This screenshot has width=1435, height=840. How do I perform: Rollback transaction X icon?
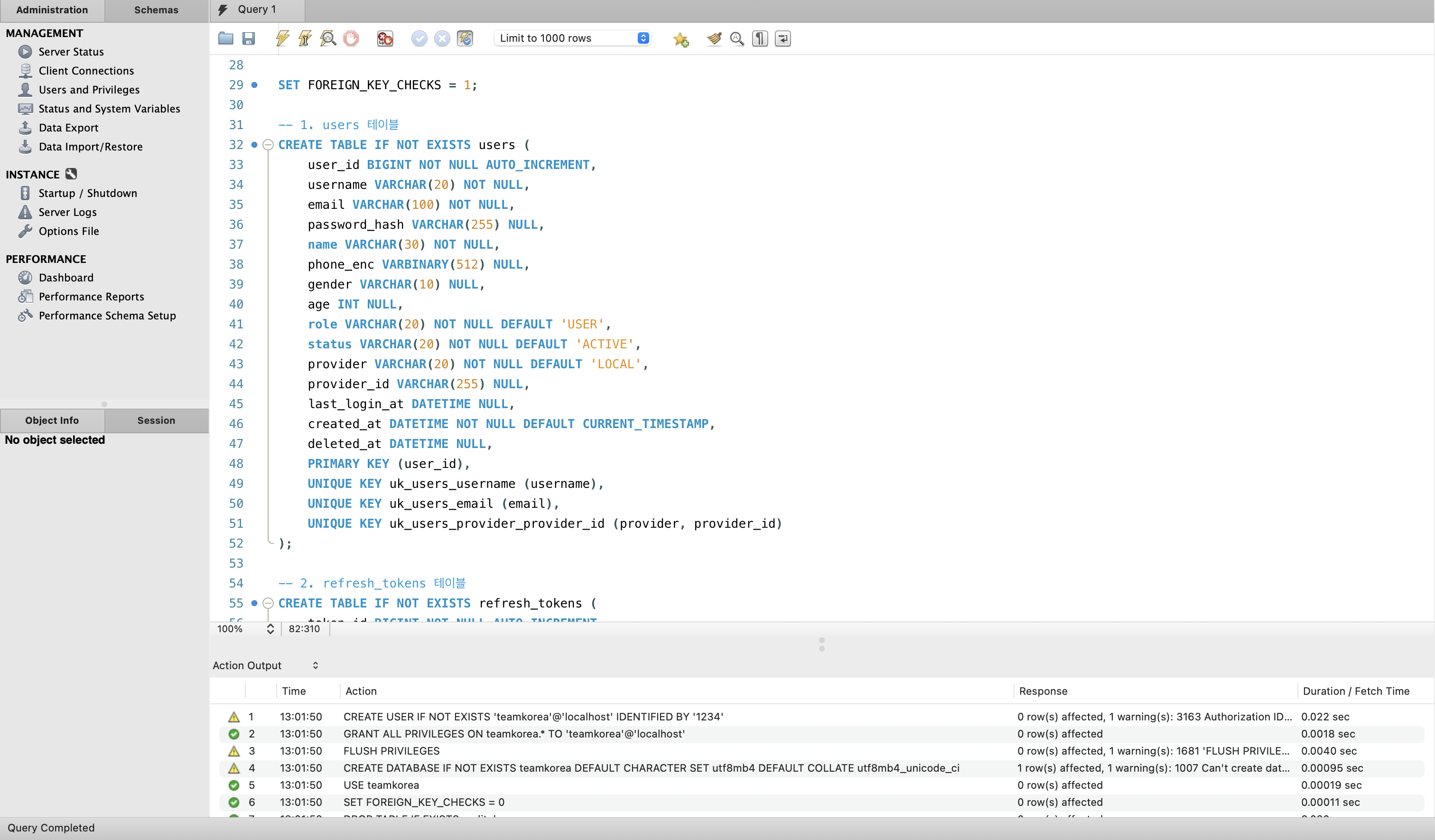pos(442,38)
